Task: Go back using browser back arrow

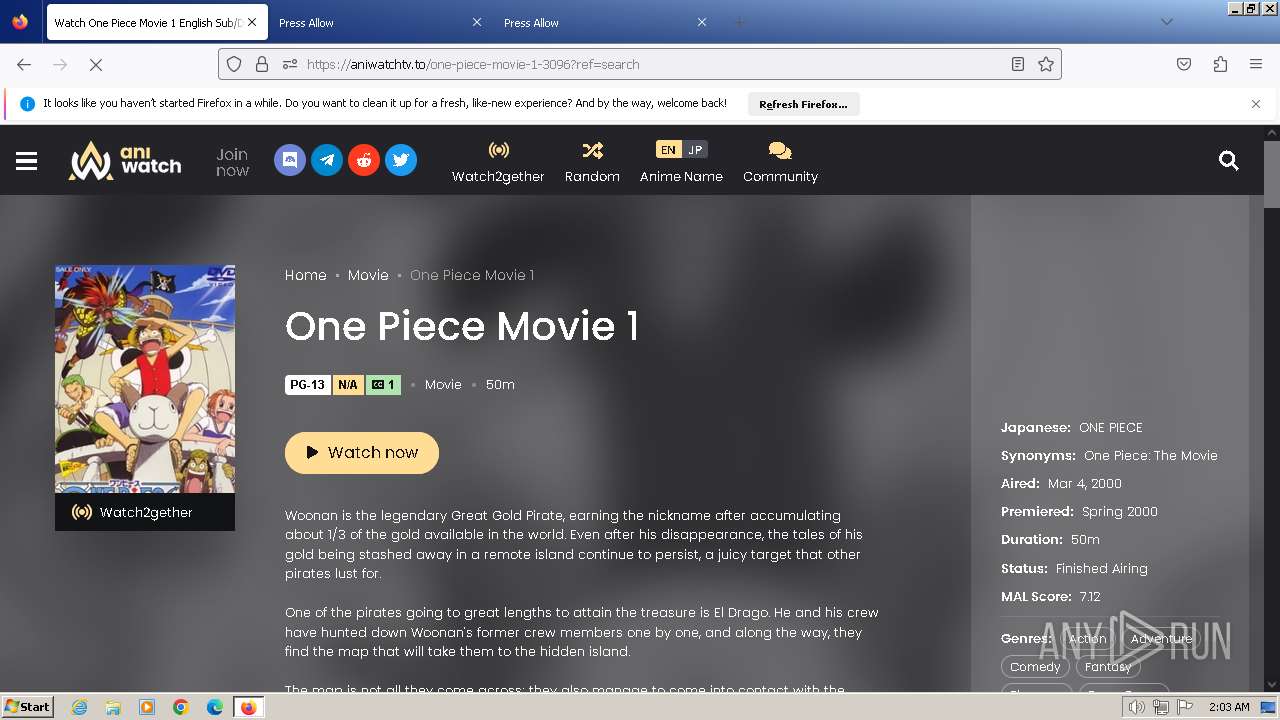Action: (24, 64)
